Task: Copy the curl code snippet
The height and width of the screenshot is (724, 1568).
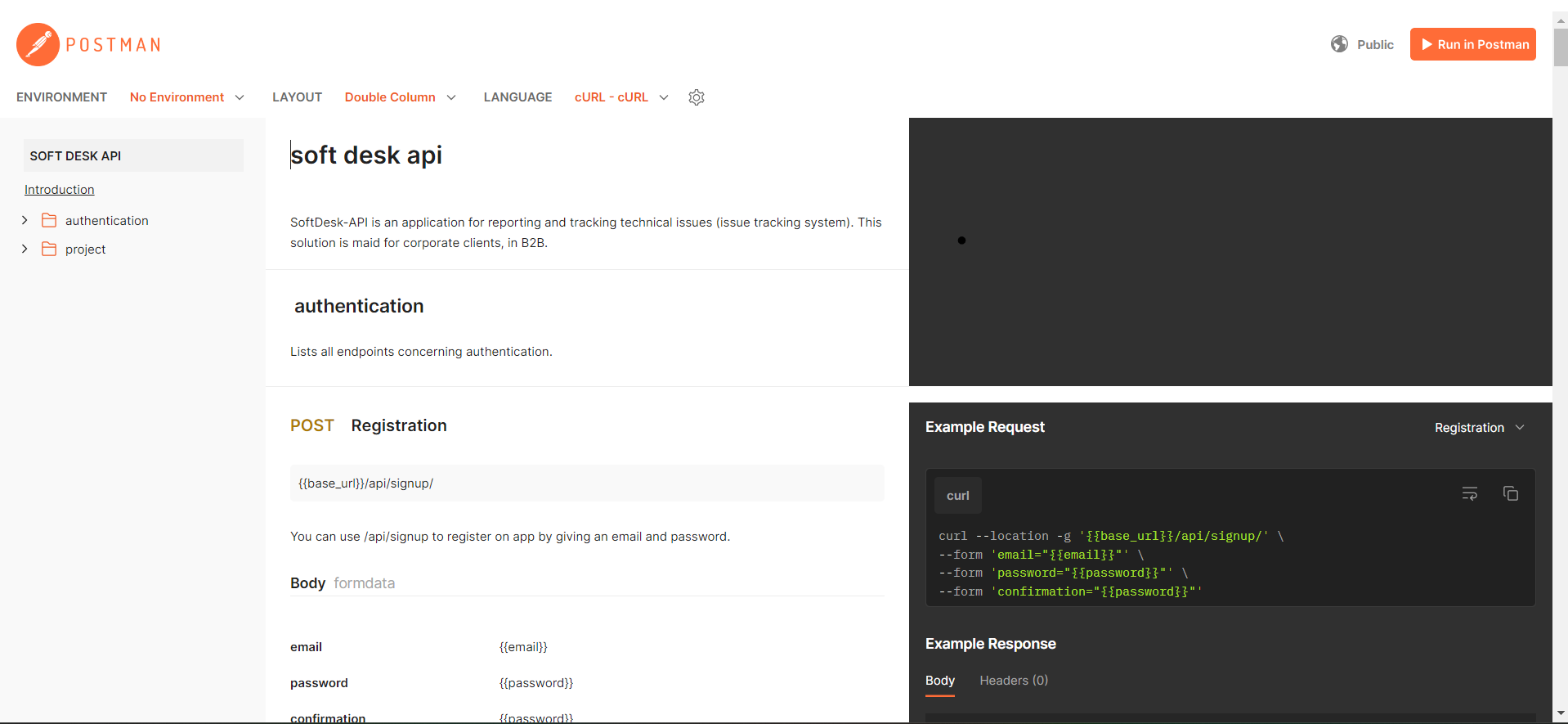Action: click(1511, 493)
